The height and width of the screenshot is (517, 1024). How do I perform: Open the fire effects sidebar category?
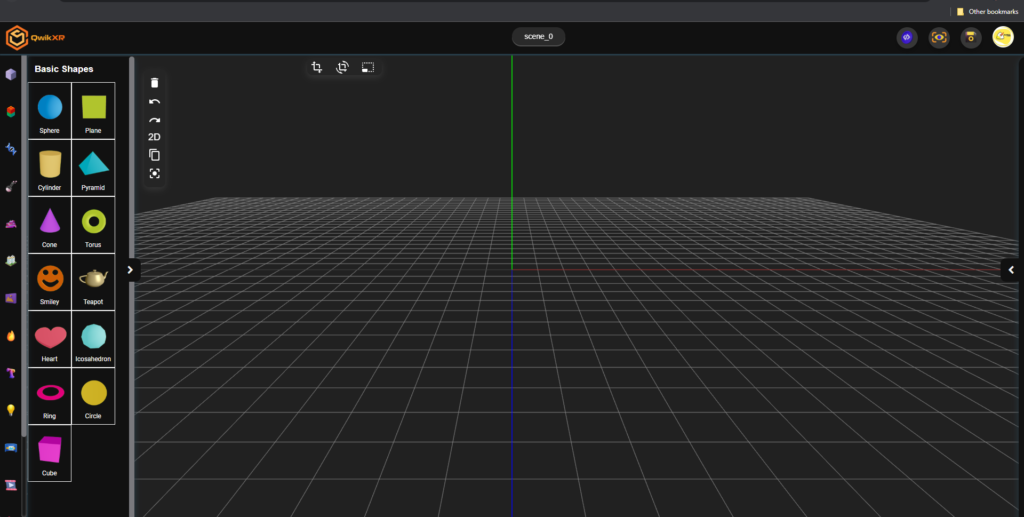coord(10,336)
